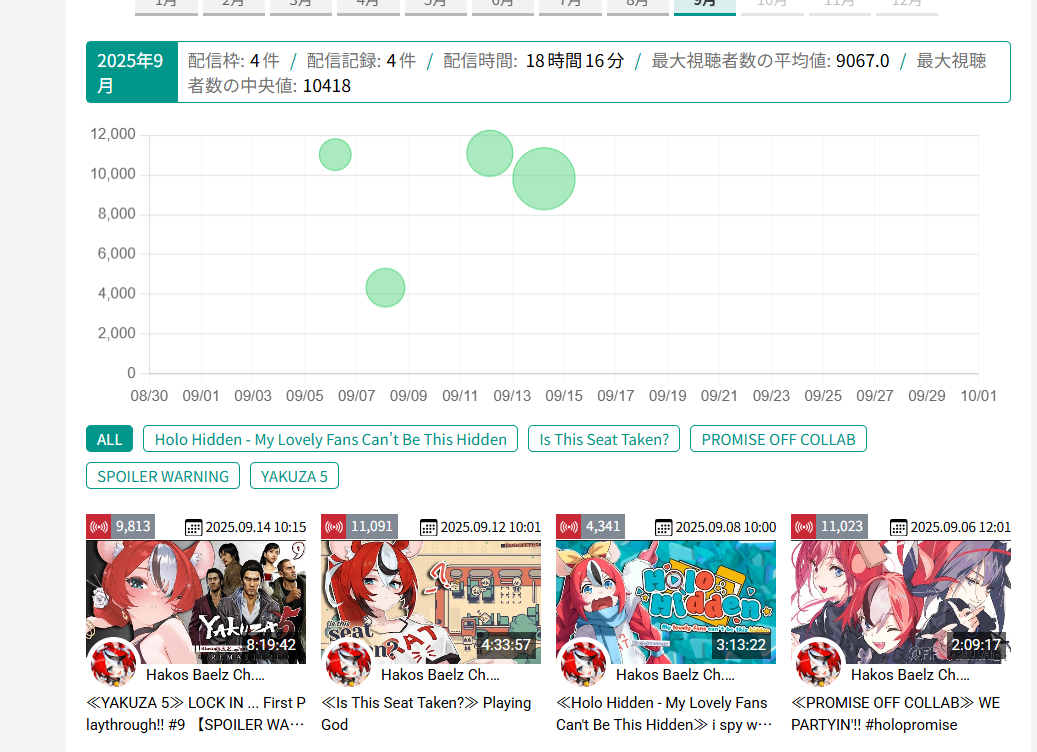
Task: Open Is This Seat Taken Playing God title
Action: (x=427, y=714)
